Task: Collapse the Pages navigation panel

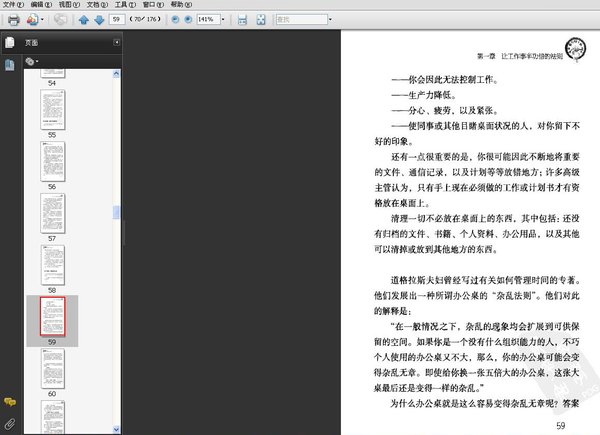Action: coord(116,43)
